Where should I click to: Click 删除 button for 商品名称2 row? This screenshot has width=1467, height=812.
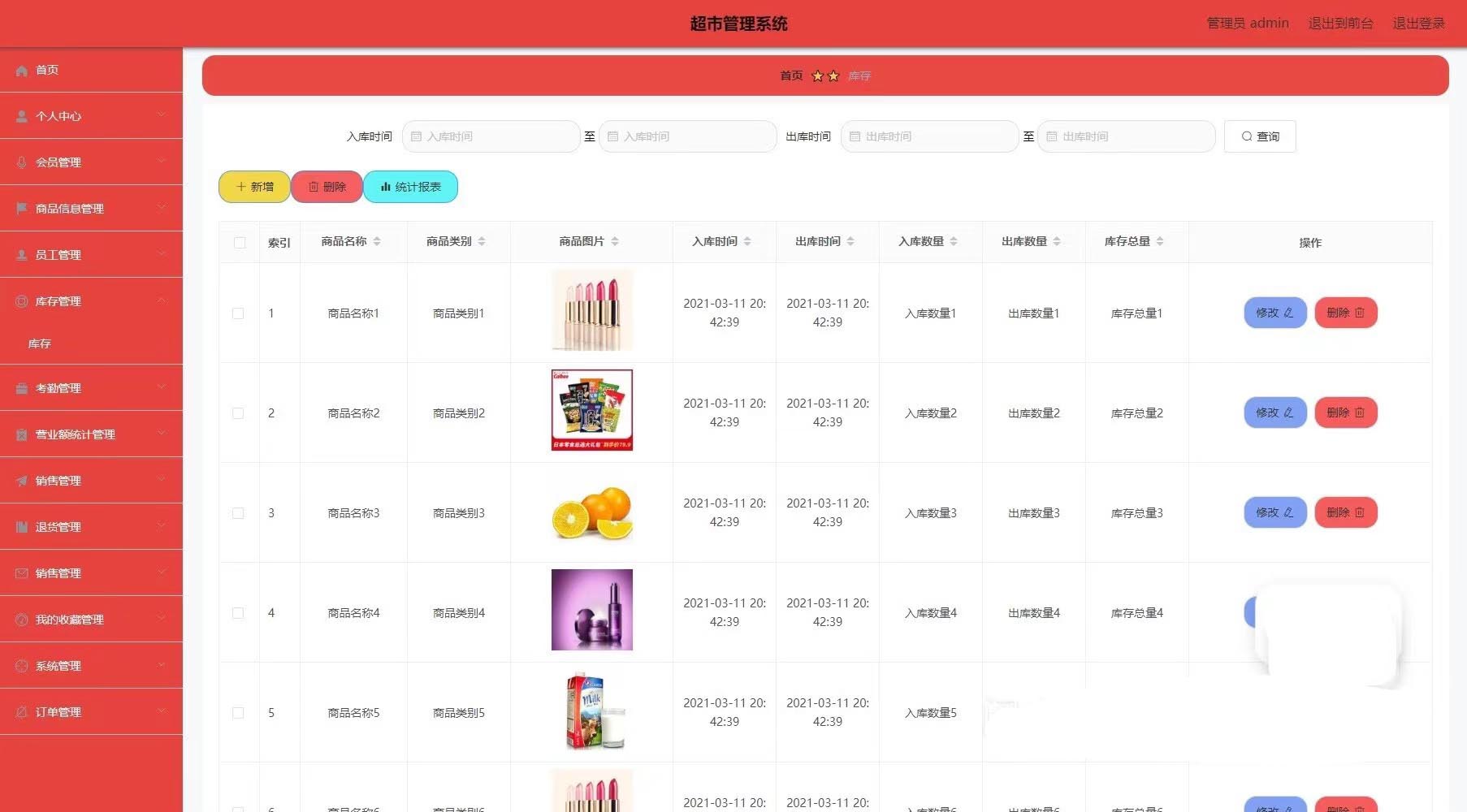pos(1346,412)
